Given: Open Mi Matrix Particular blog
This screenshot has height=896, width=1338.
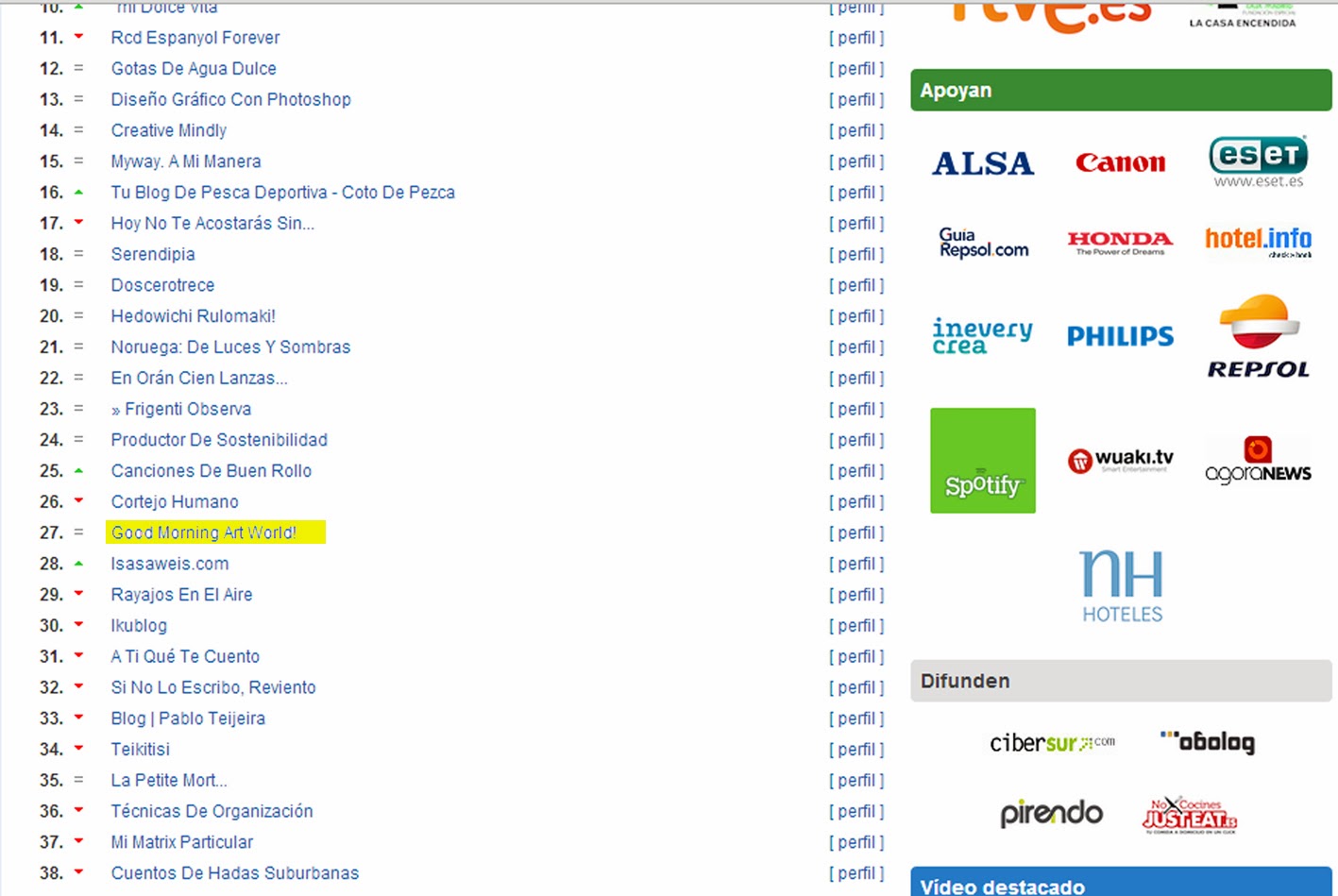Looking at the screenshot, I should point(182,842).
